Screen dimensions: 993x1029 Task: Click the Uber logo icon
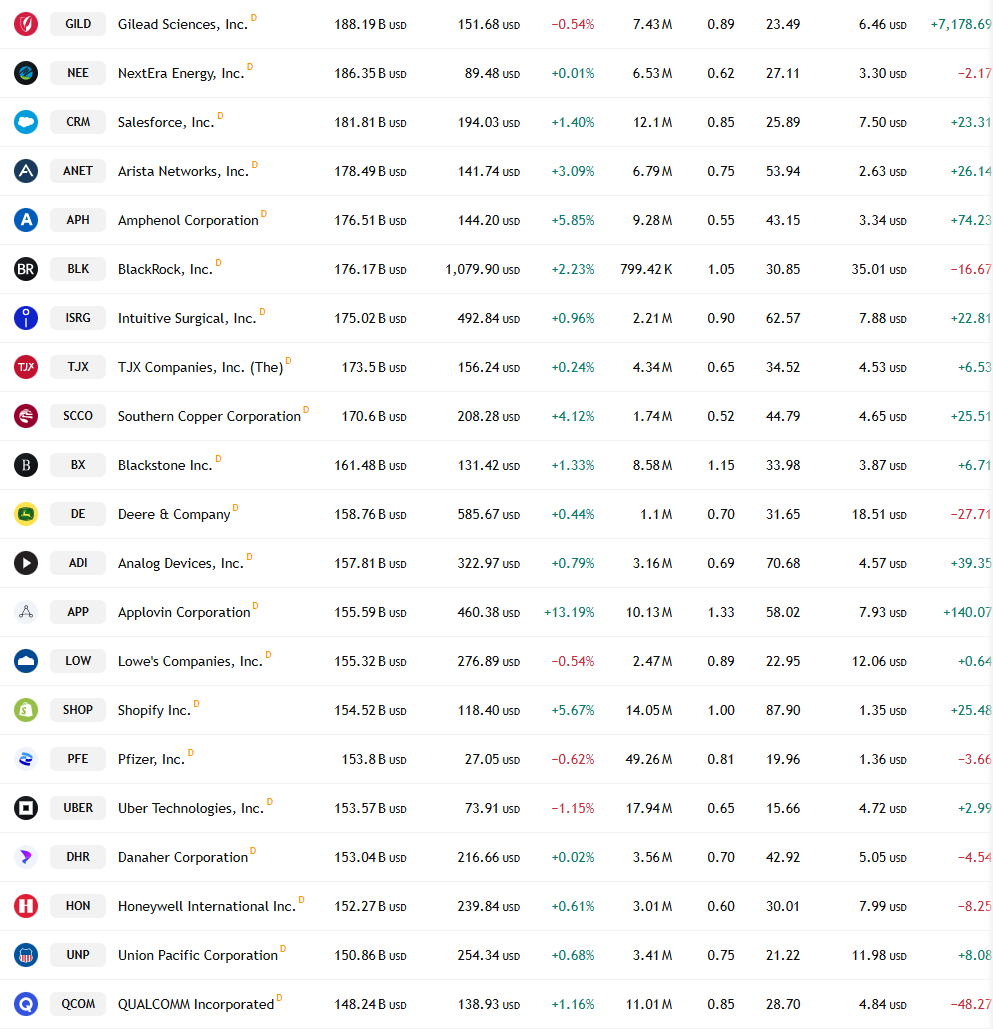(26, 808)
